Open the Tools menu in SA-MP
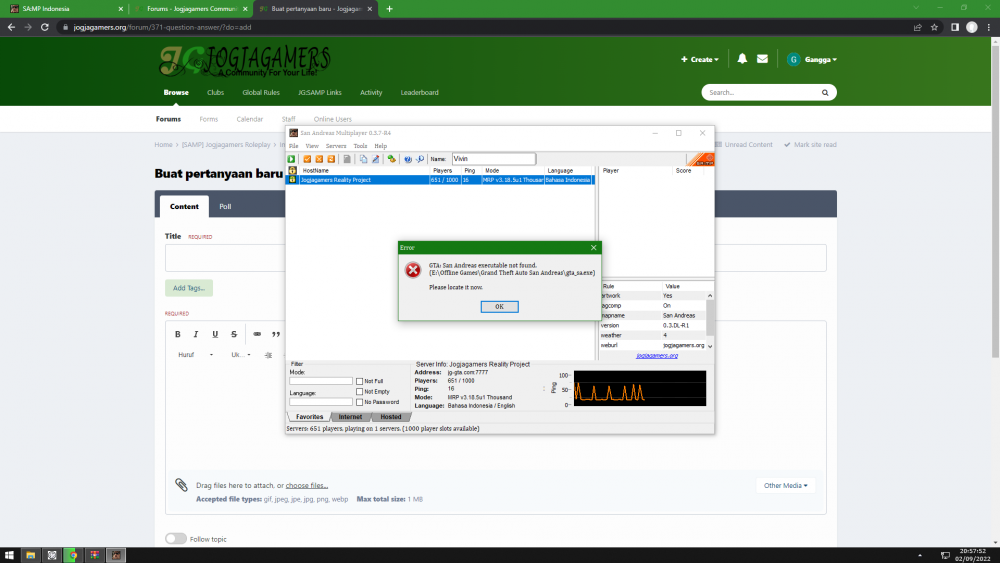Screen dimensions: 1000x563 (x=360, y=146)
